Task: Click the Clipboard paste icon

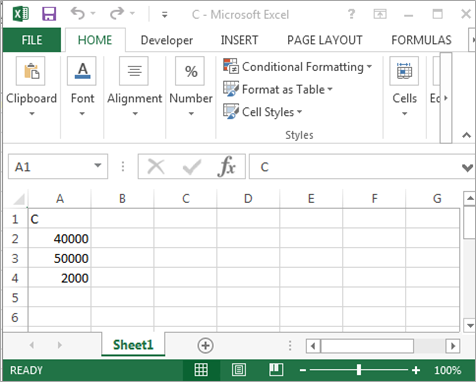Action: 31,71
